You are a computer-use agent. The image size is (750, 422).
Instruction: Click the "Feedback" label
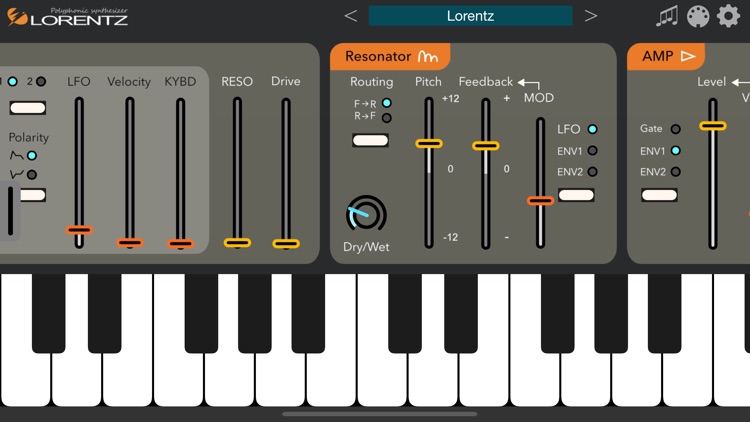click(485, 82)
